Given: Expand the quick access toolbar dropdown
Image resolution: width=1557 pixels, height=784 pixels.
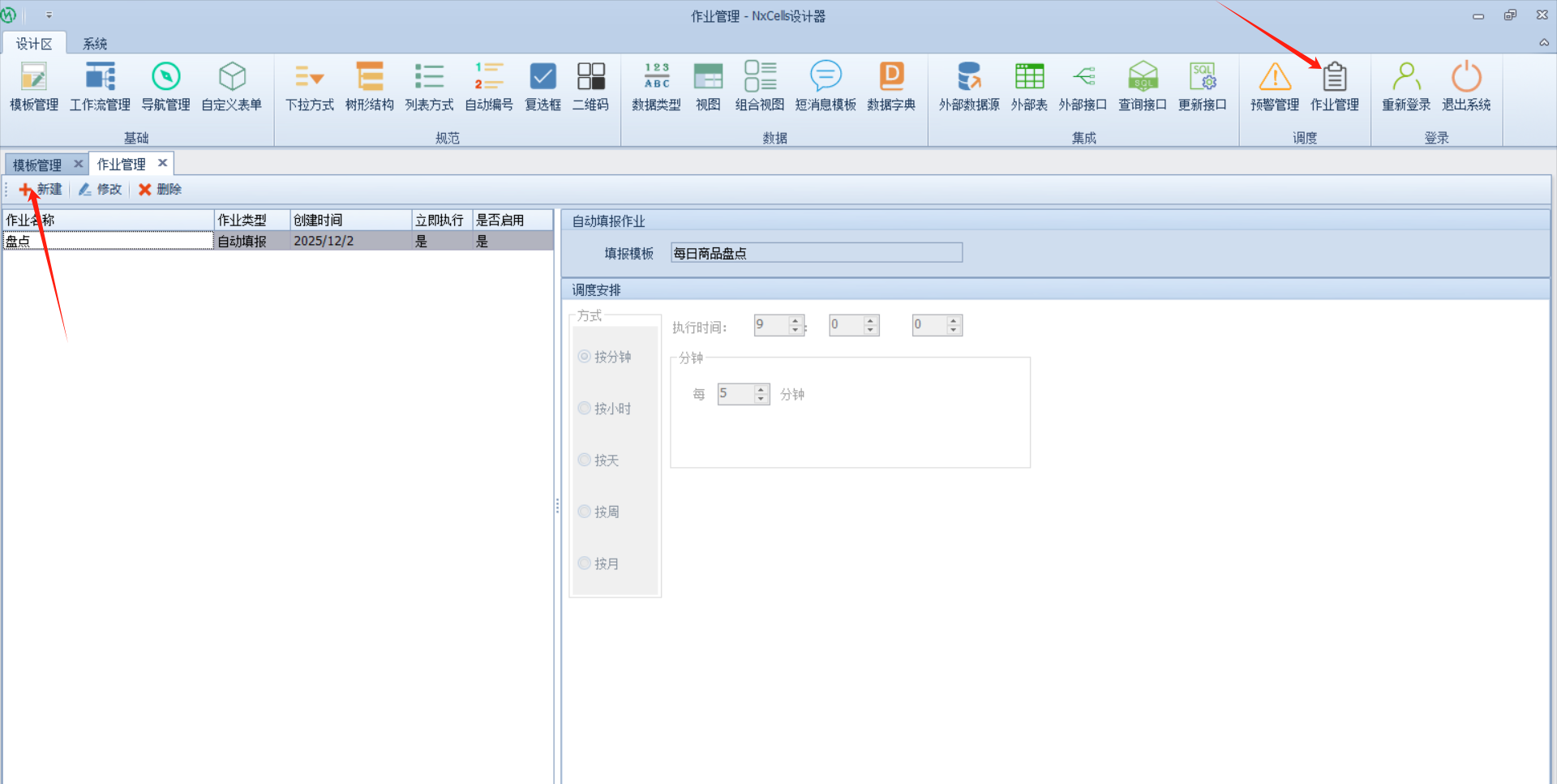Looking at the screenshot, I should 49,15.
